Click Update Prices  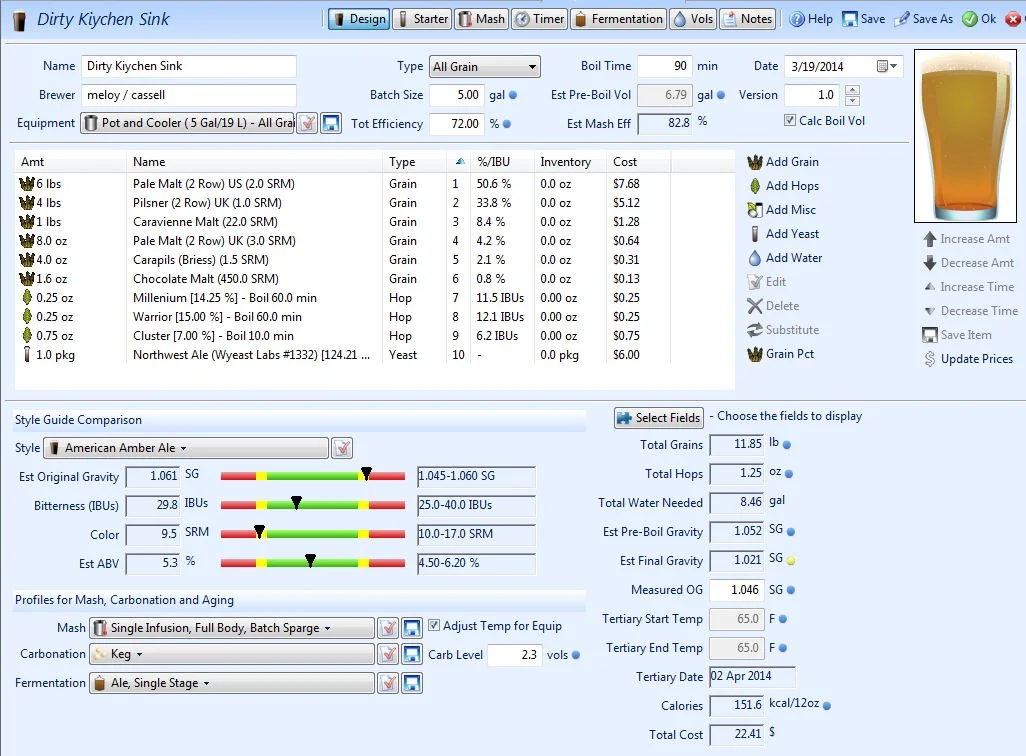tap(968, 359)
